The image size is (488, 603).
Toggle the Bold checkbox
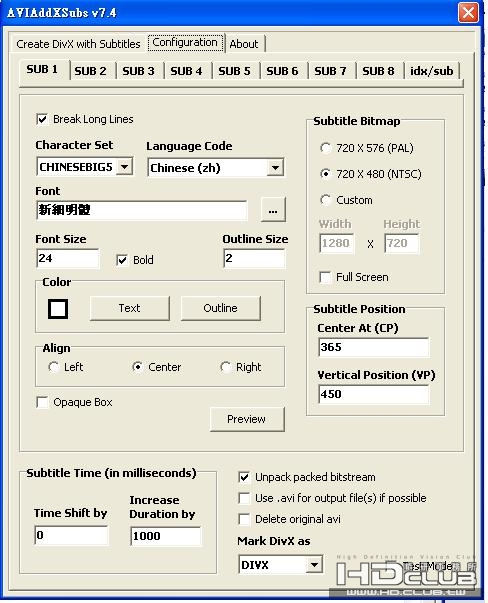(x=122, y=260)
